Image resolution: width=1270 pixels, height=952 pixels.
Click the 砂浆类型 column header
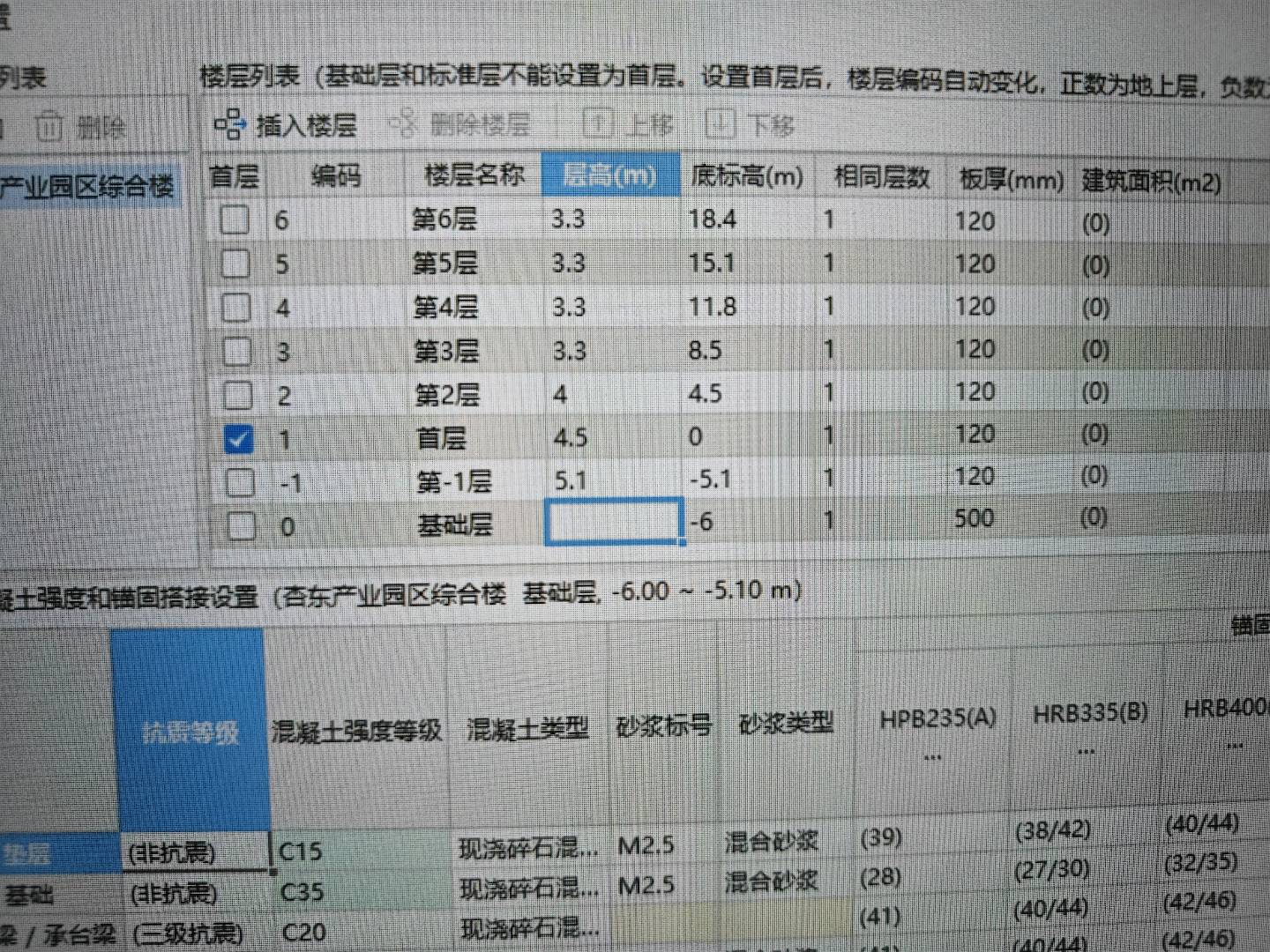(x=787, y=724)
